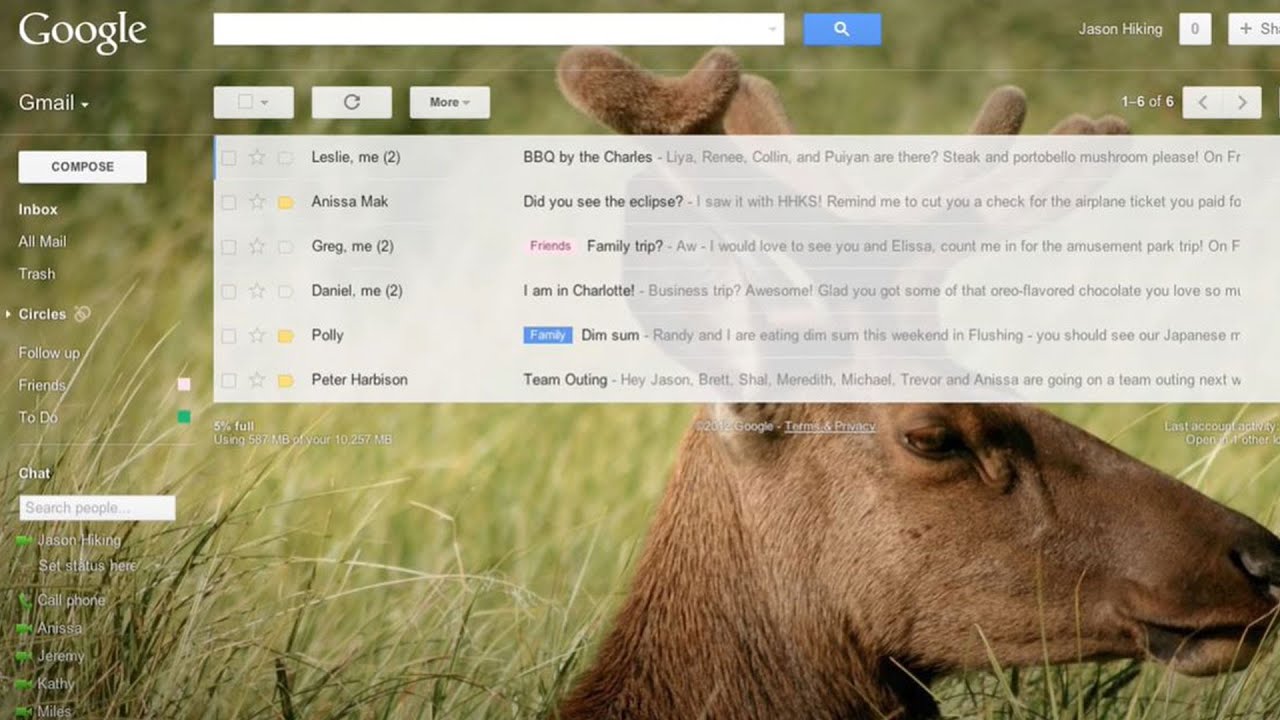1280x720 pixels.
Task: Click the blue search magnifier button
Action: click(842, 29)
